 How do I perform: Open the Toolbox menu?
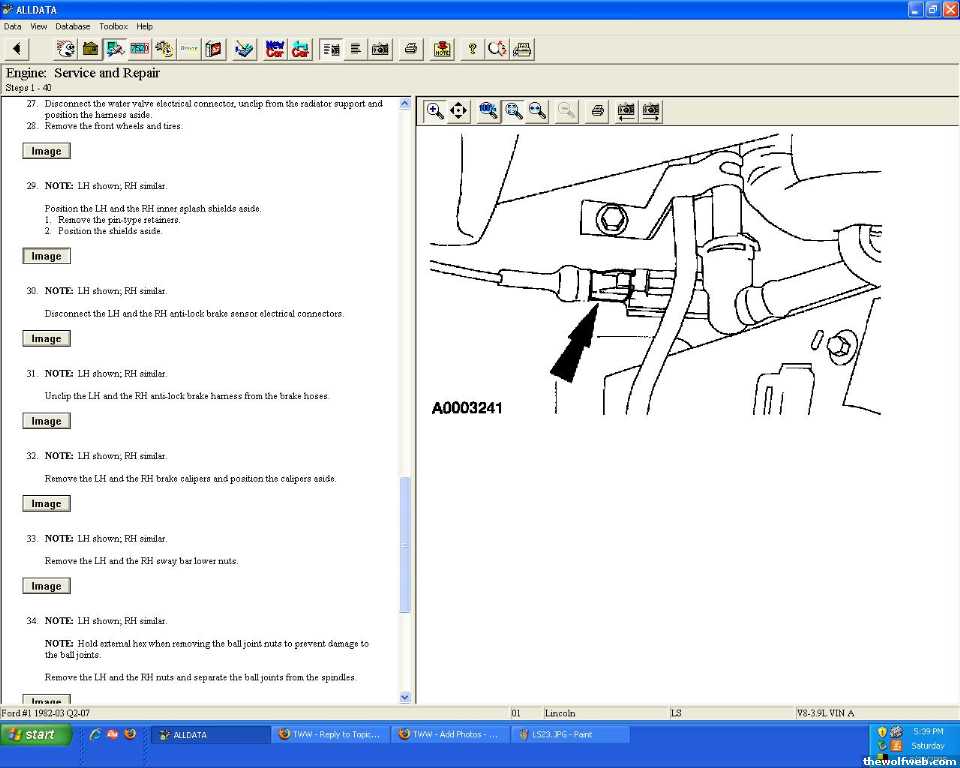point(113,26)
